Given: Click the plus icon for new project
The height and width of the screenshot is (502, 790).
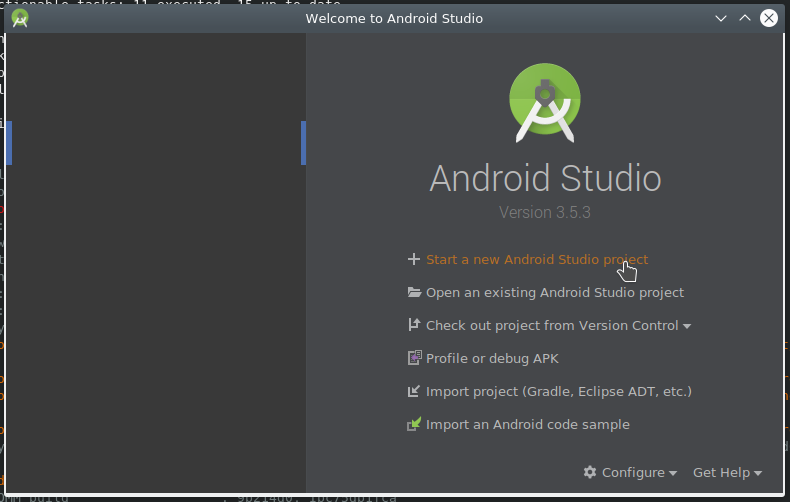Looking at the screenshot, I should [x=414, y=259].
